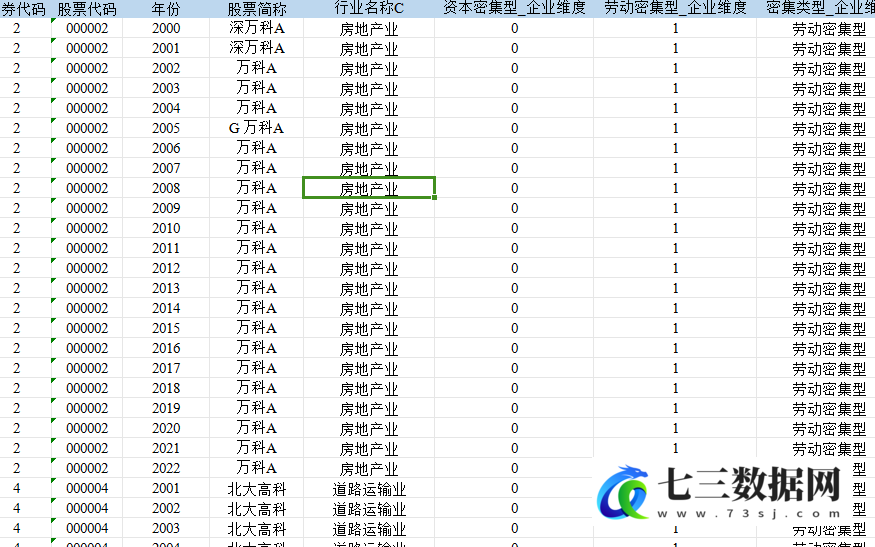Click the capital-intensive 0 value in 2022 row

[515, 468]
